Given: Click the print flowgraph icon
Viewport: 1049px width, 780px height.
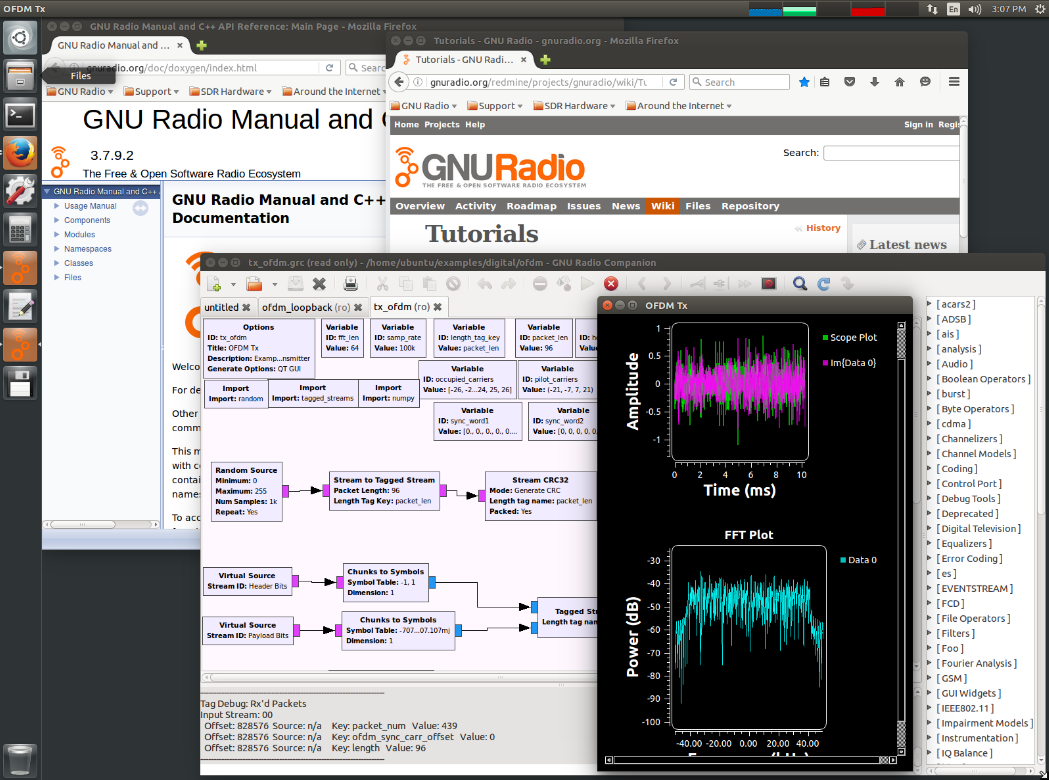Looking at the screenshot, I should (x=350, y=284).
